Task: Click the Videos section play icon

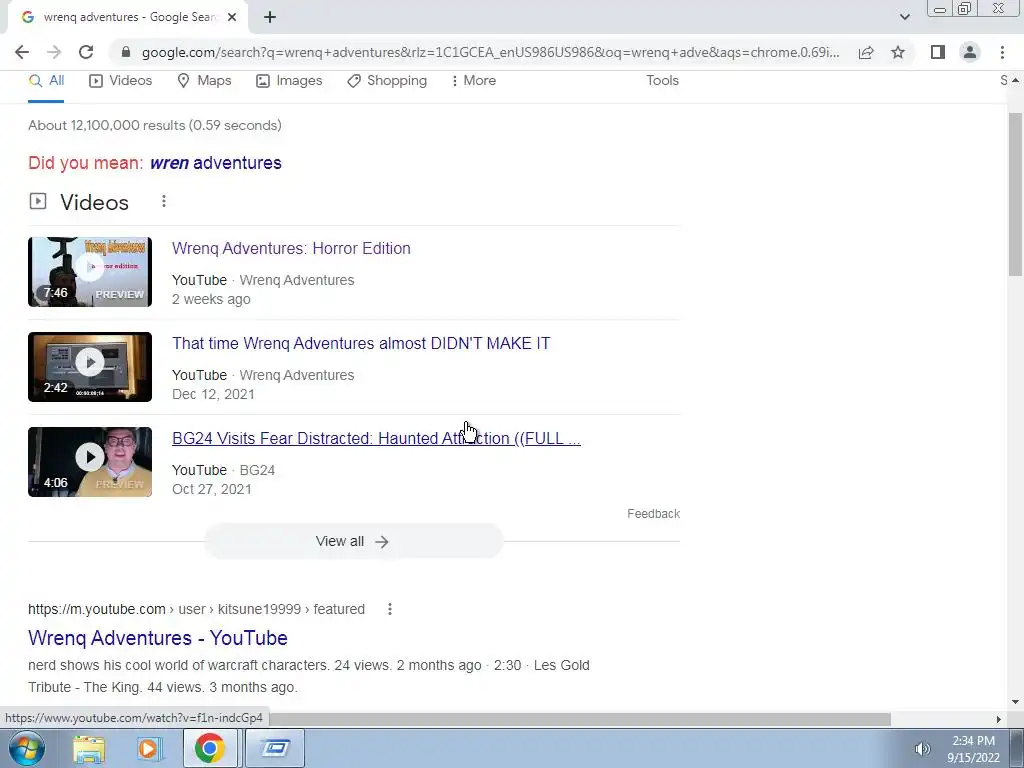Action: (38, 201)
